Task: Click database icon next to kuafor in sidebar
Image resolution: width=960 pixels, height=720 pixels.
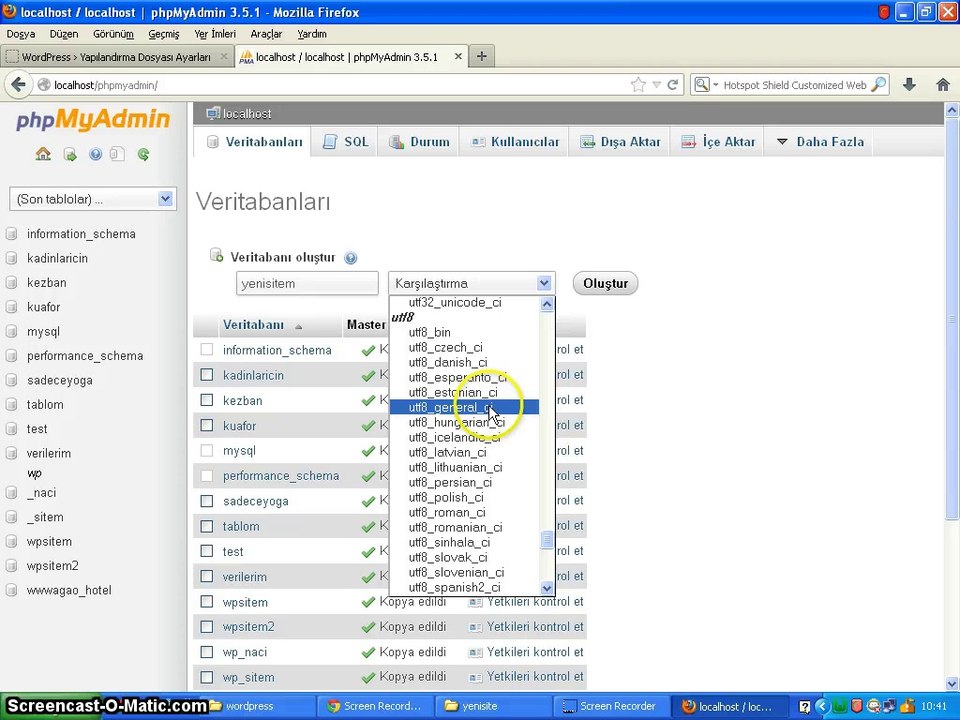Action: click(12, 307)
